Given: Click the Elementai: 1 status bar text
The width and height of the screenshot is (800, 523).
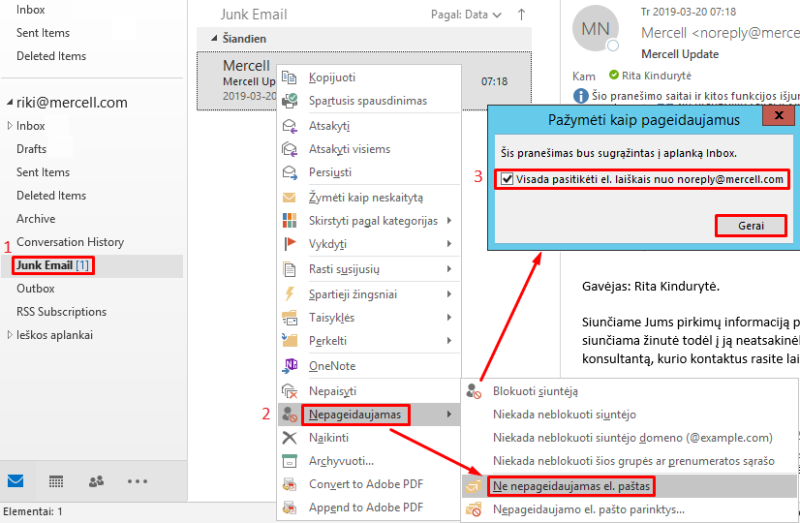Looking at the screenshot, I should (x=33, y=512).
